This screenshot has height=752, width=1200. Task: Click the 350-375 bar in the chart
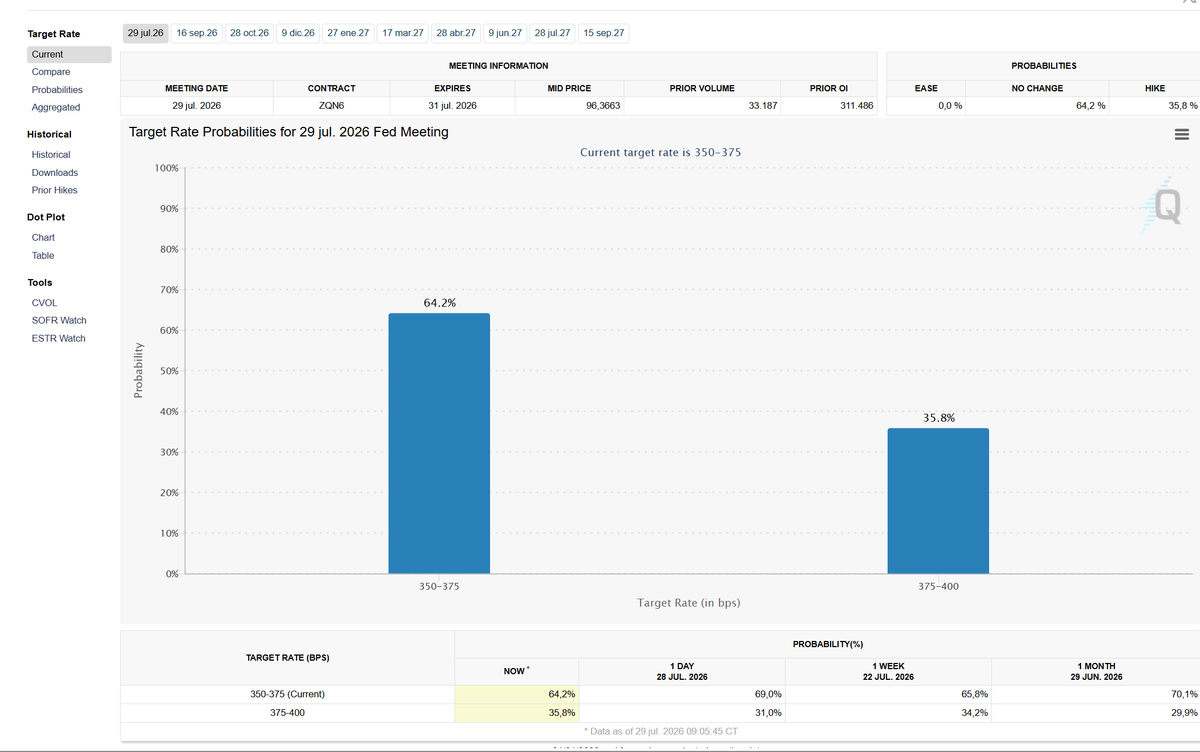click(x=439, y=444)
